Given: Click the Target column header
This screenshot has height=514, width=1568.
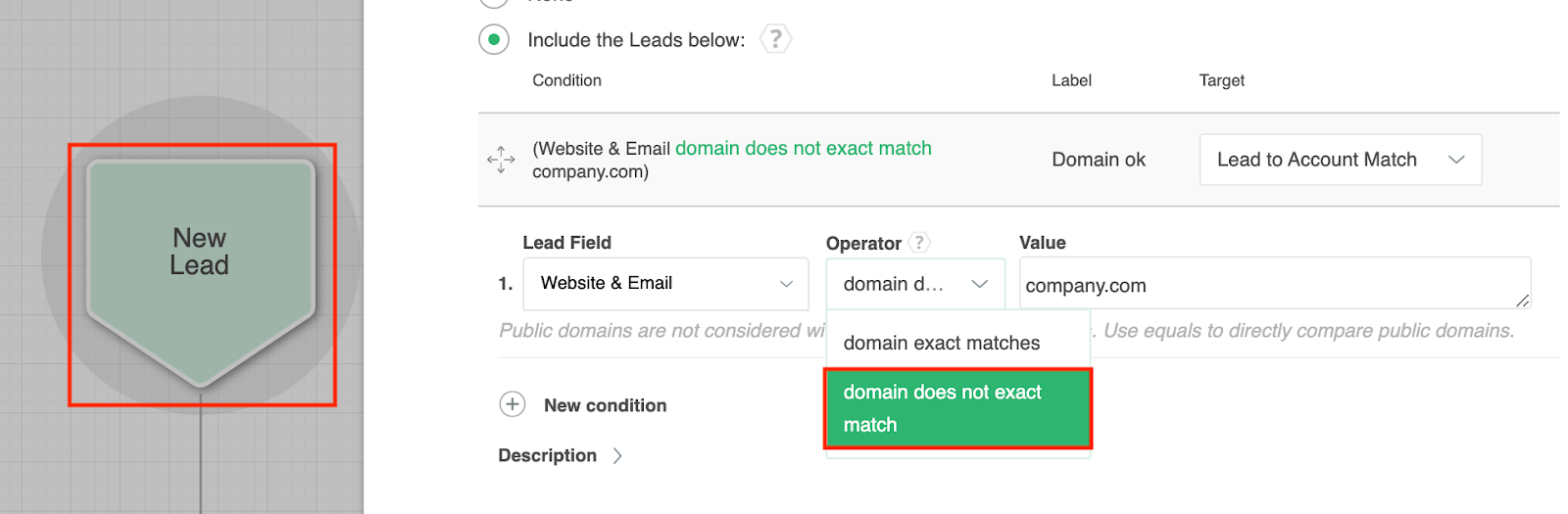Looking at the screenshot, I should tap(1221, 80).
